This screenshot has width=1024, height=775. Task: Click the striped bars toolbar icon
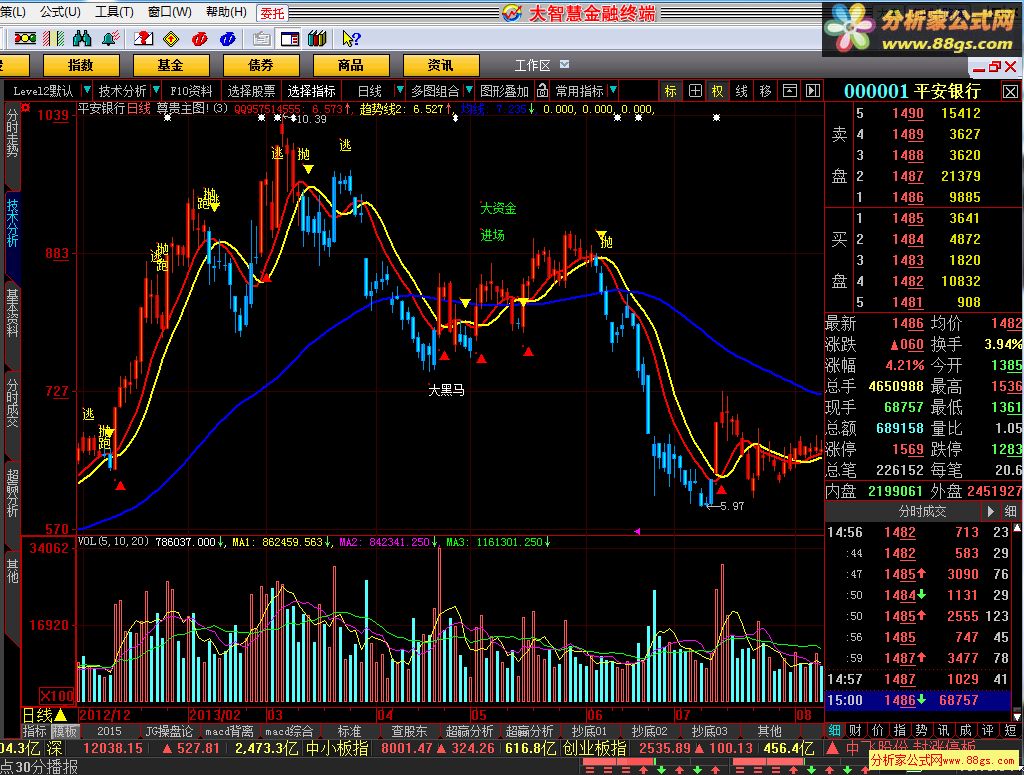[x=53, y=39]
